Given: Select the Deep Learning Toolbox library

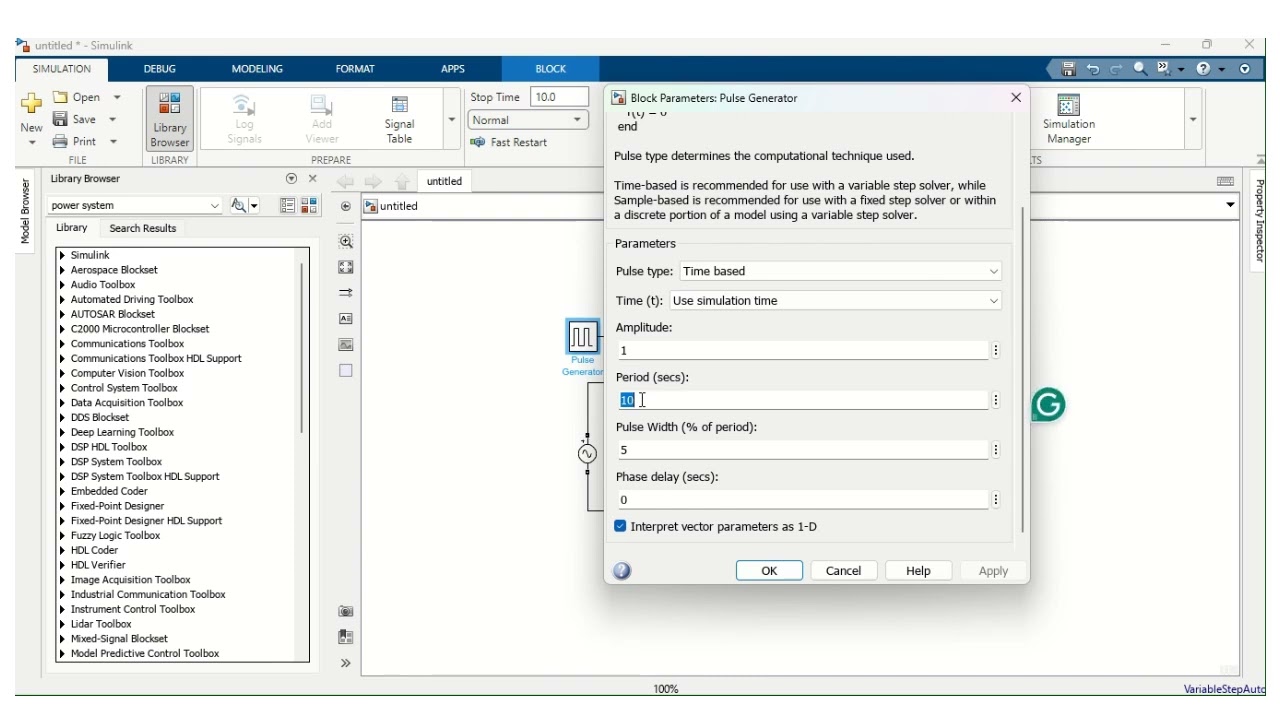Looking at the screenshot, I should [122, 432].
